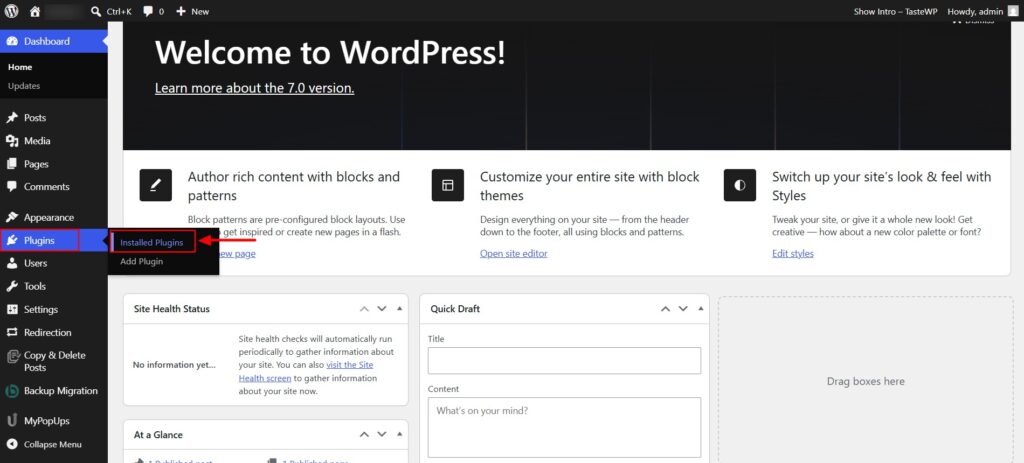Click the Collapse Menu arrow icon
Viewport: 1024px width, 463px height.
pyautogui.click(x=12, y=444)
